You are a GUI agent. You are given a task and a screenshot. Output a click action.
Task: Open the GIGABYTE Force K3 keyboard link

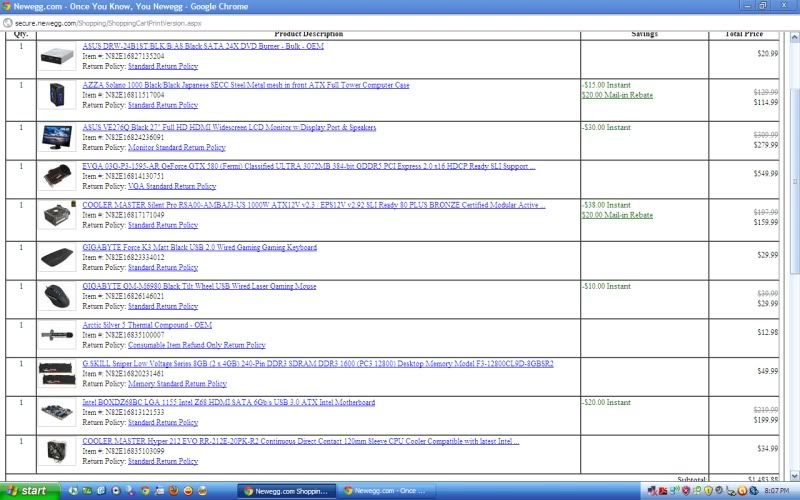[x=199, y=247]
